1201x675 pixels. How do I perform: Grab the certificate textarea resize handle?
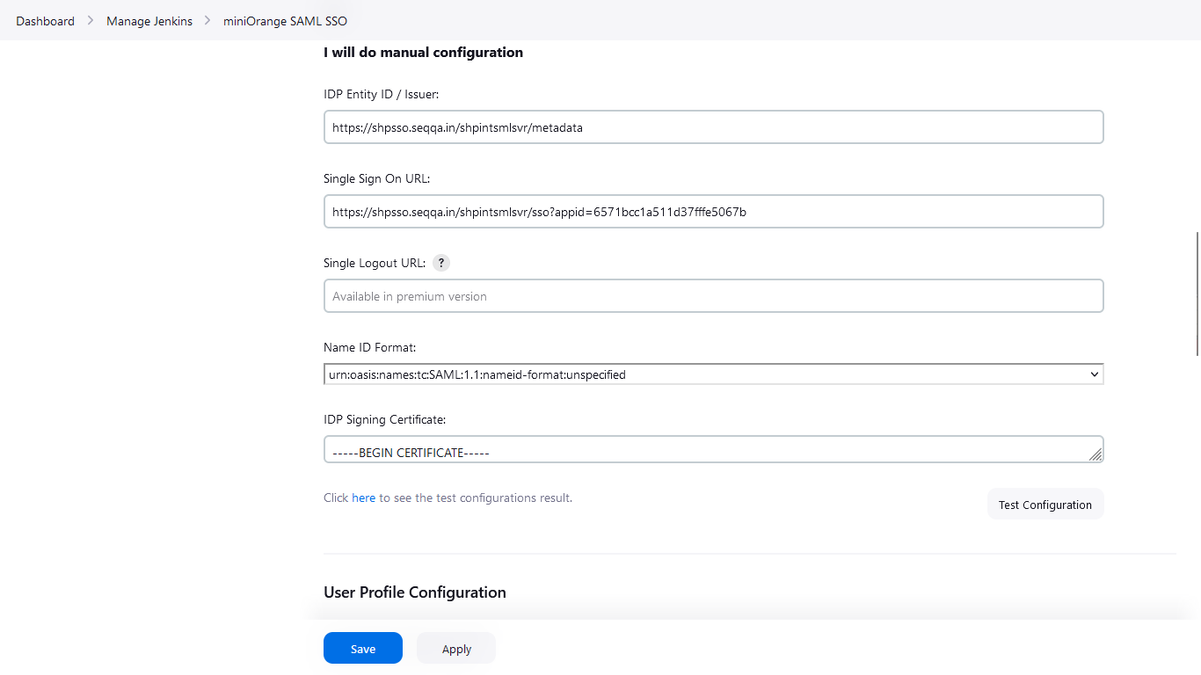1095,455
